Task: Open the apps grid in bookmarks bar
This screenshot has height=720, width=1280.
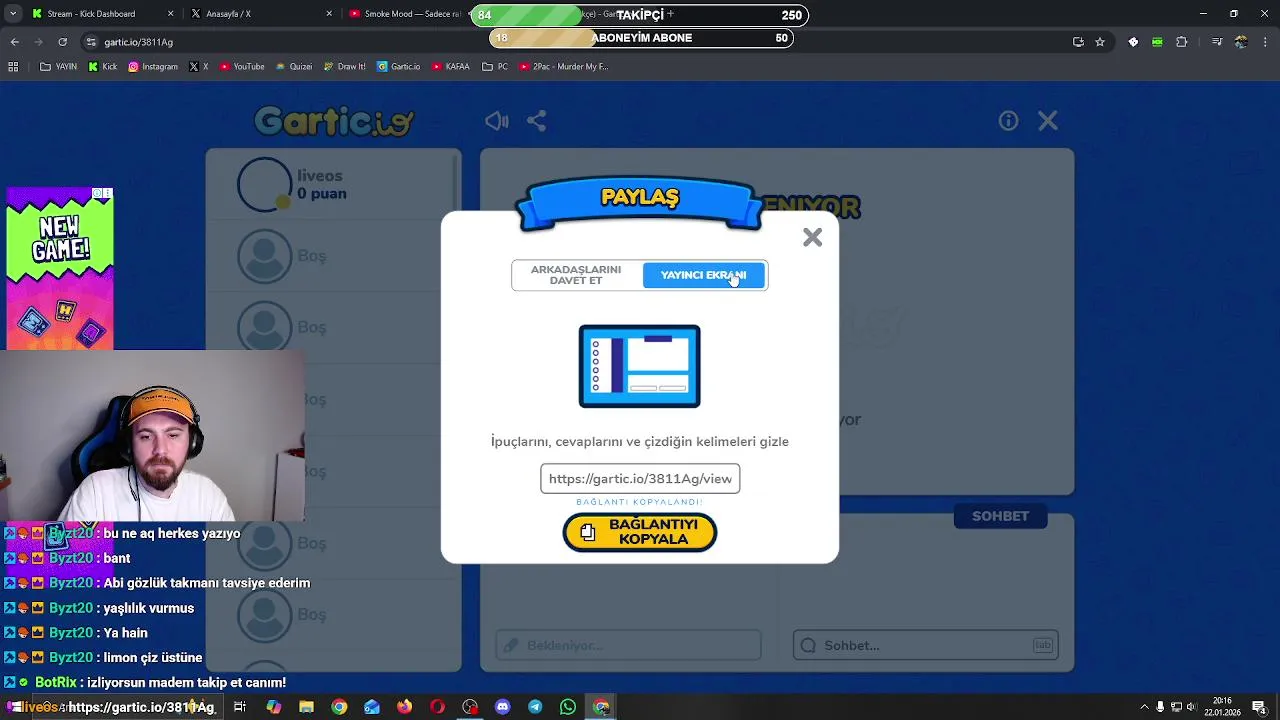Action: (x=13, y=67)
